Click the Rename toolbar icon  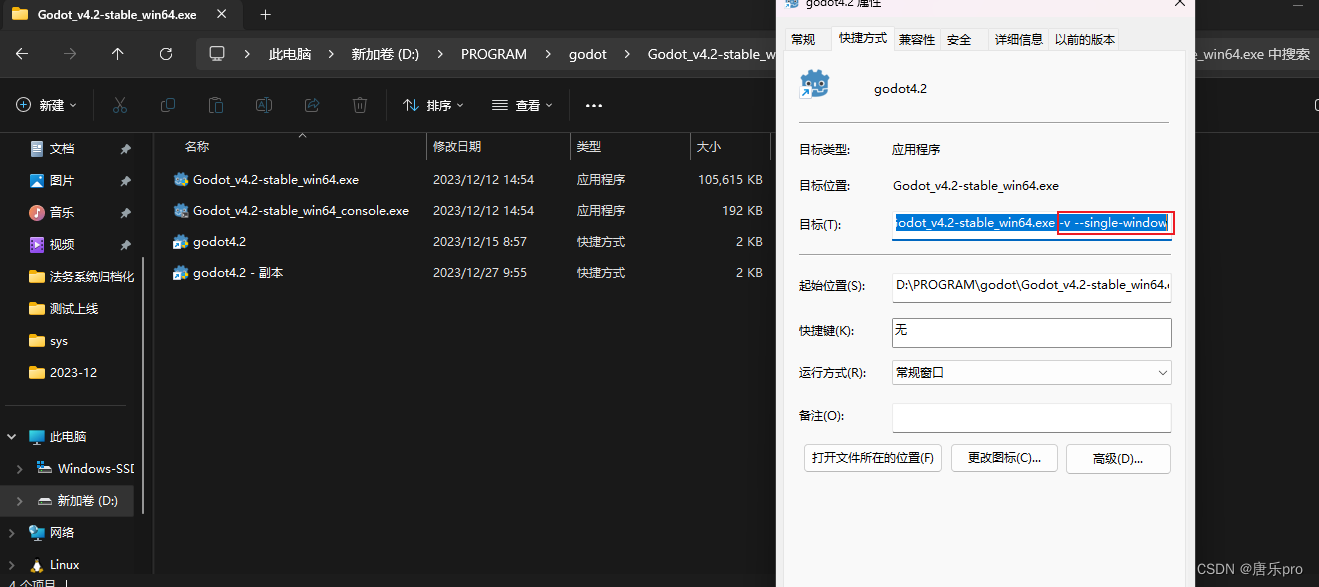click(x=264, y=105)
